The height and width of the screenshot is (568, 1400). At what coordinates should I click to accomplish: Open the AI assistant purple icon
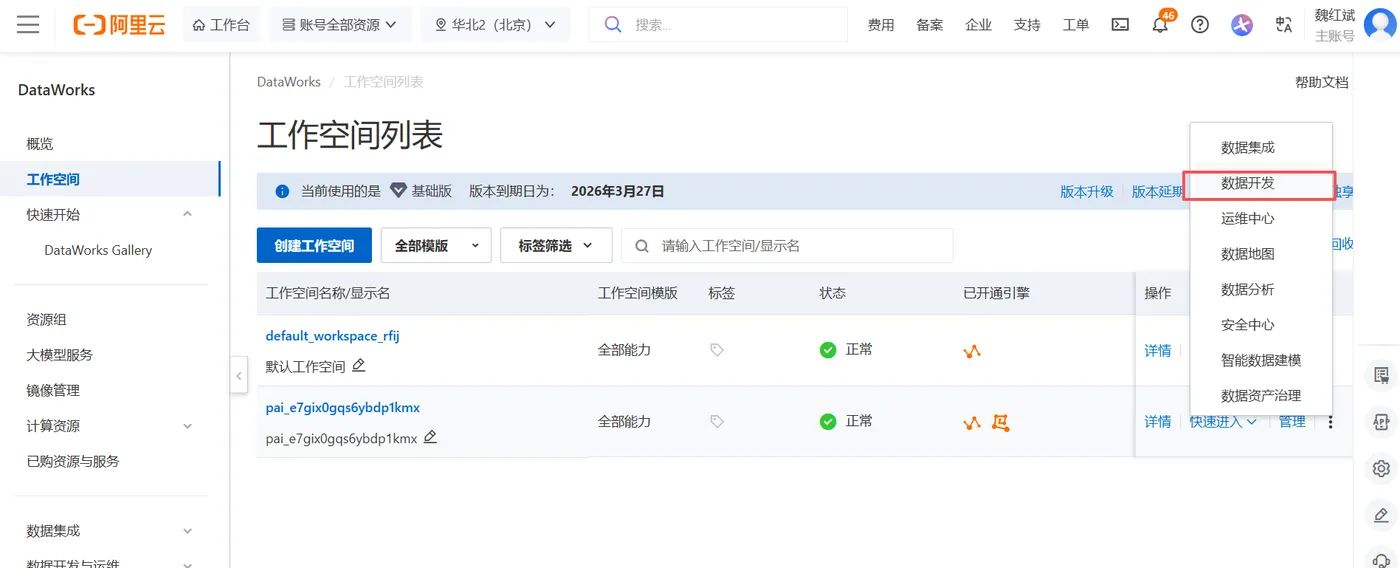[1242, 25]
